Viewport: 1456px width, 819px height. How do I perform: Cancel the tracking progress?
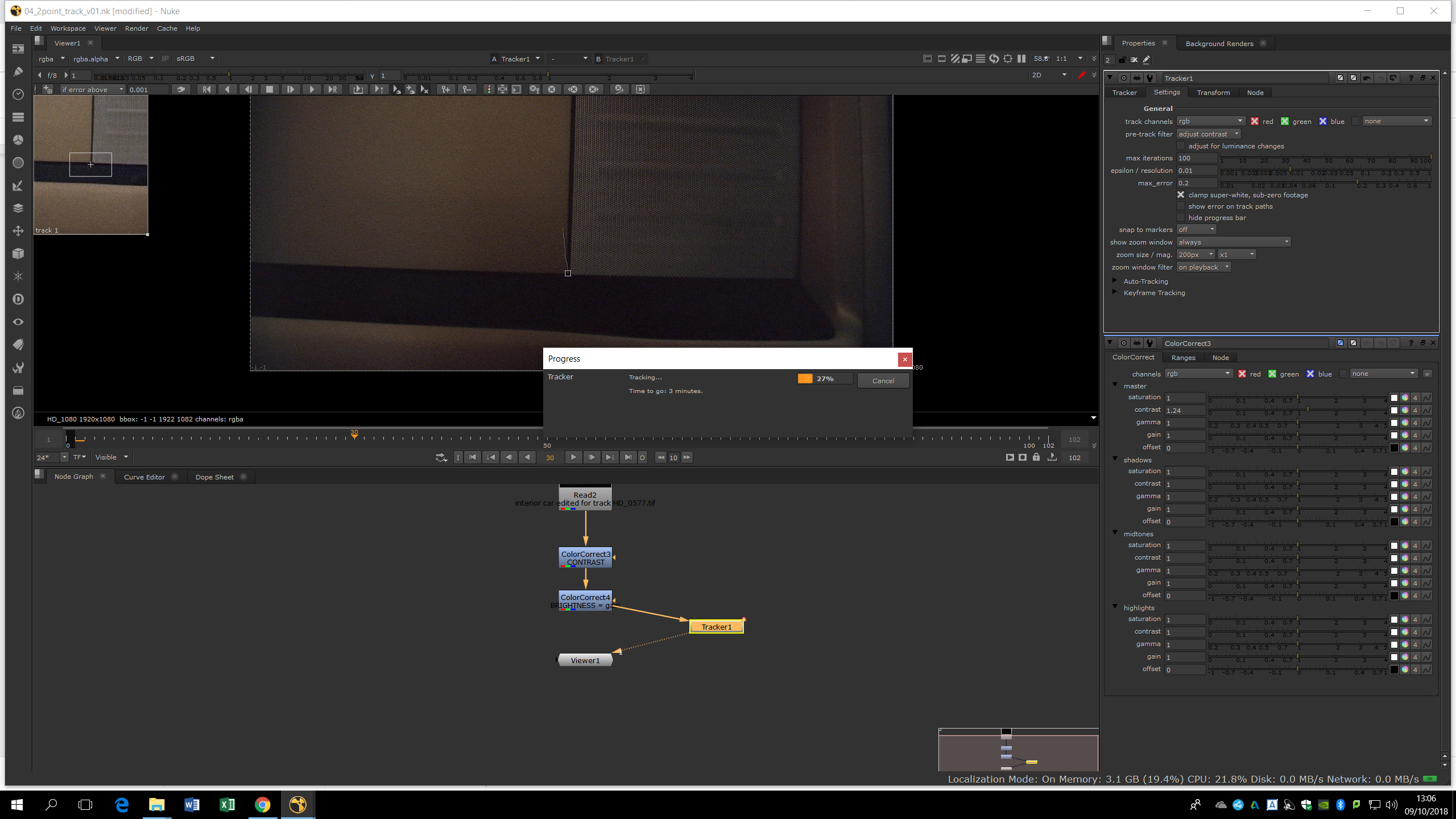click(x=883, y=381)
